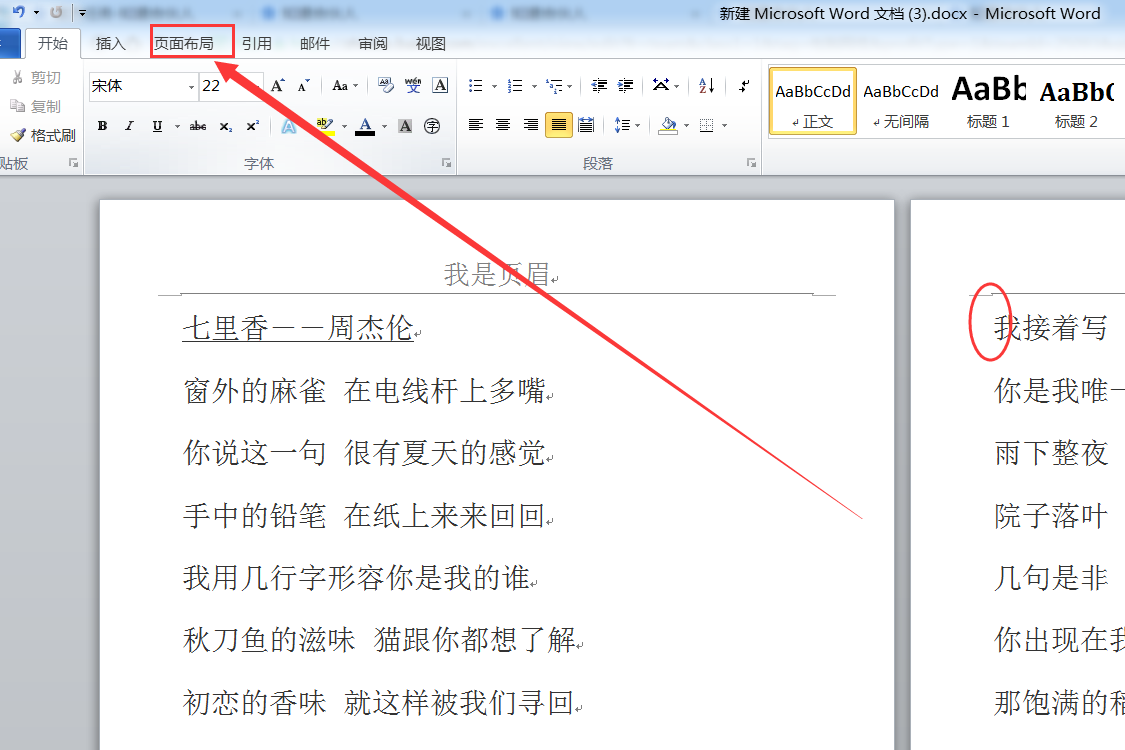Toggle italic formatting button
Viewport: 1125px width, 750px height.
[x=129, y=126]
